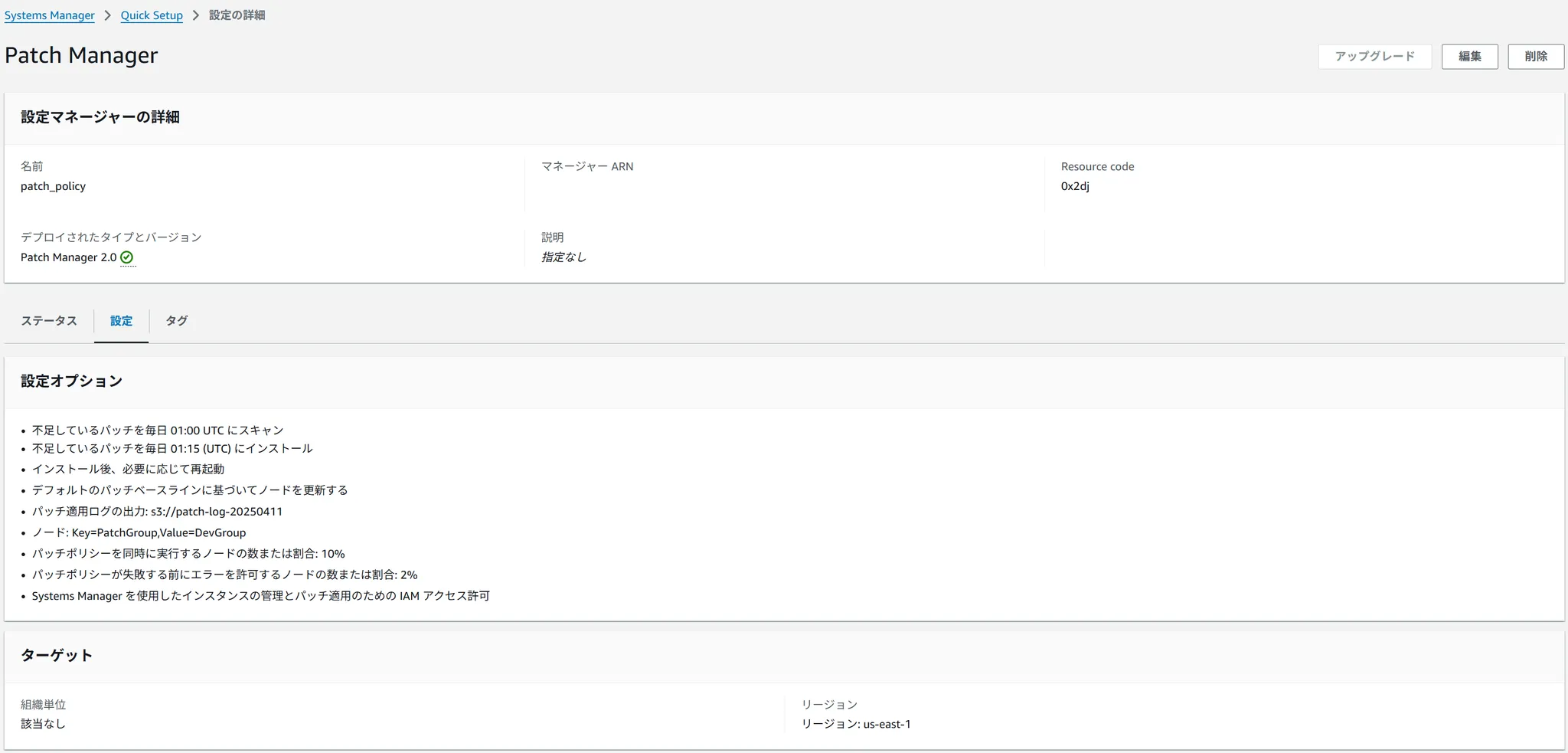Open Systems Manager breadcrumb link
This screenshot has width=1568, height=753.
coord(50,15)
